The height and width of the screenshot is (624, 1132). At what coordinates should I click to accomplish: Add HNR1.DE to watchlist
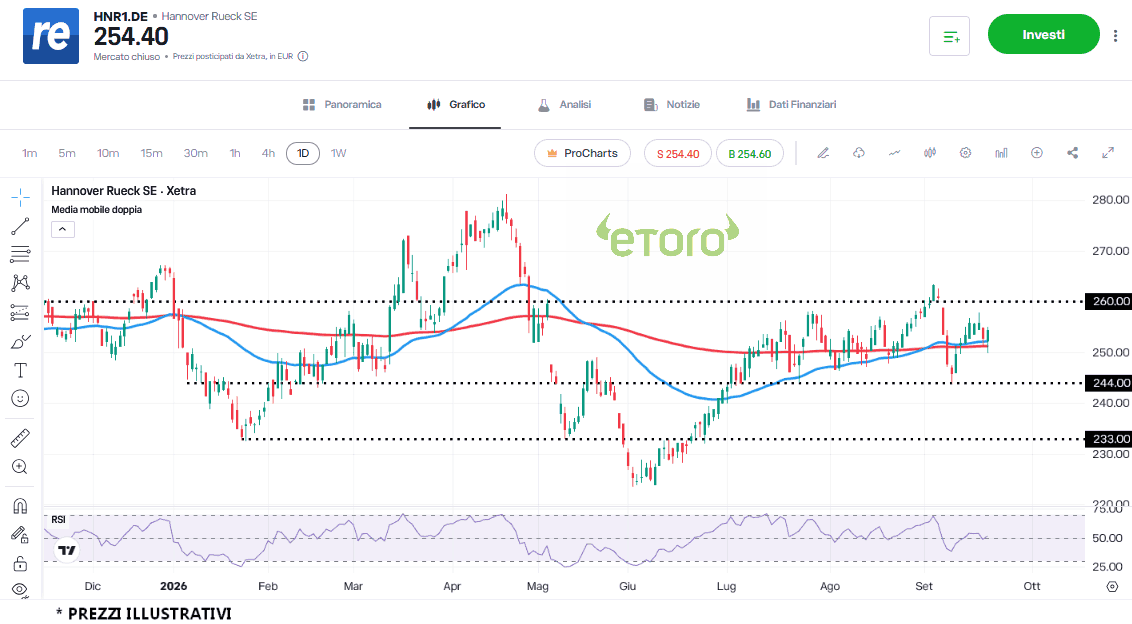949,35
